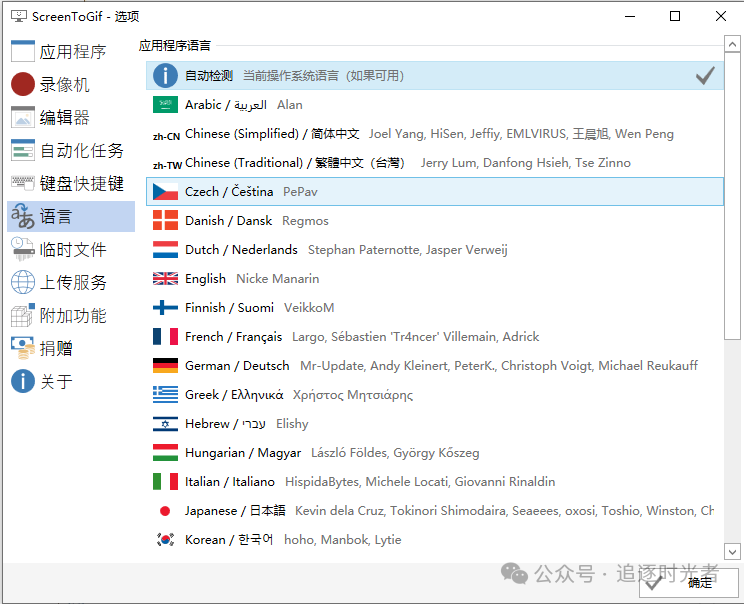
Task: Click the Korean flag icon
Action: 165,539
